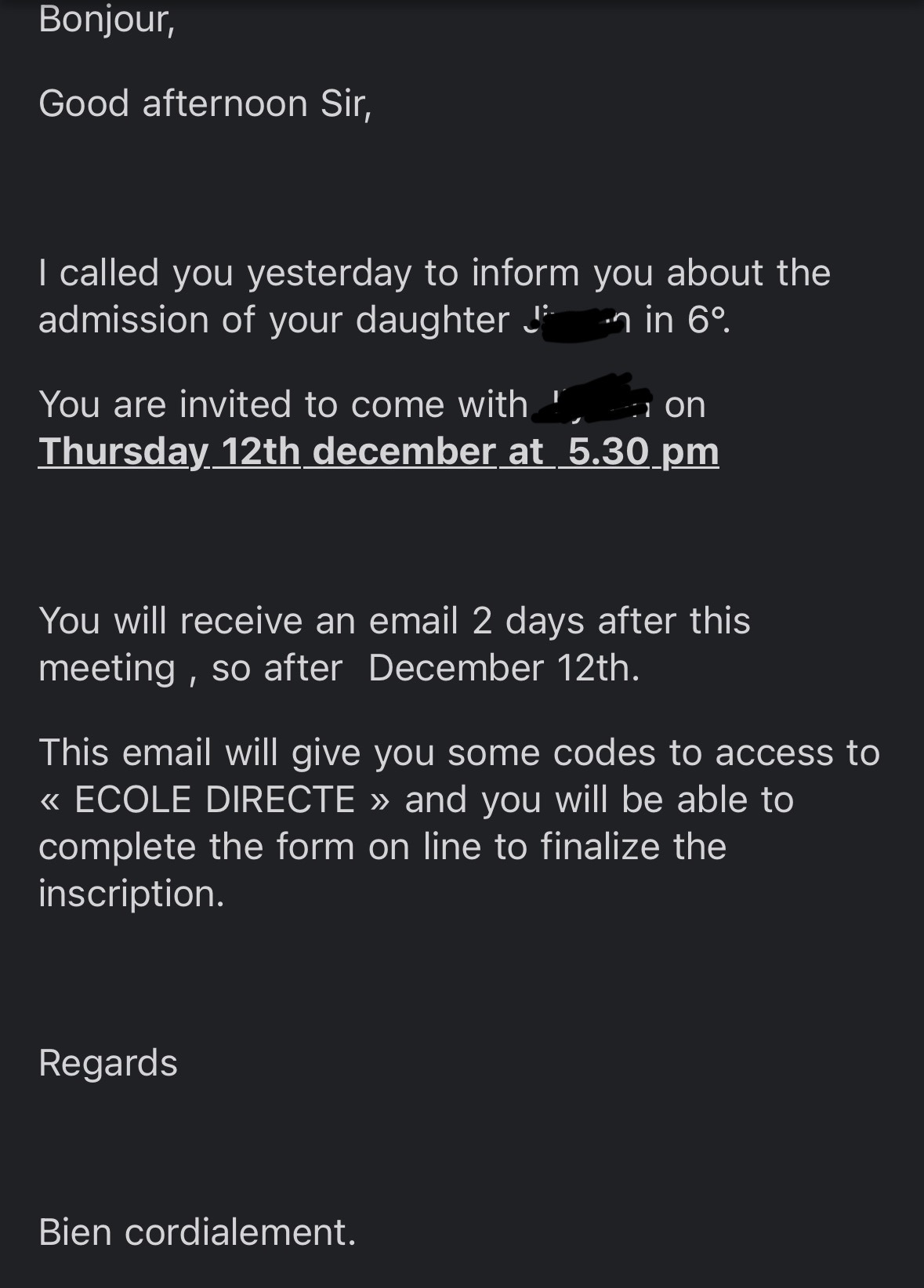Tap the word "Regards"
This screenshot has height=1288, width=924.
coord(108,1065)
